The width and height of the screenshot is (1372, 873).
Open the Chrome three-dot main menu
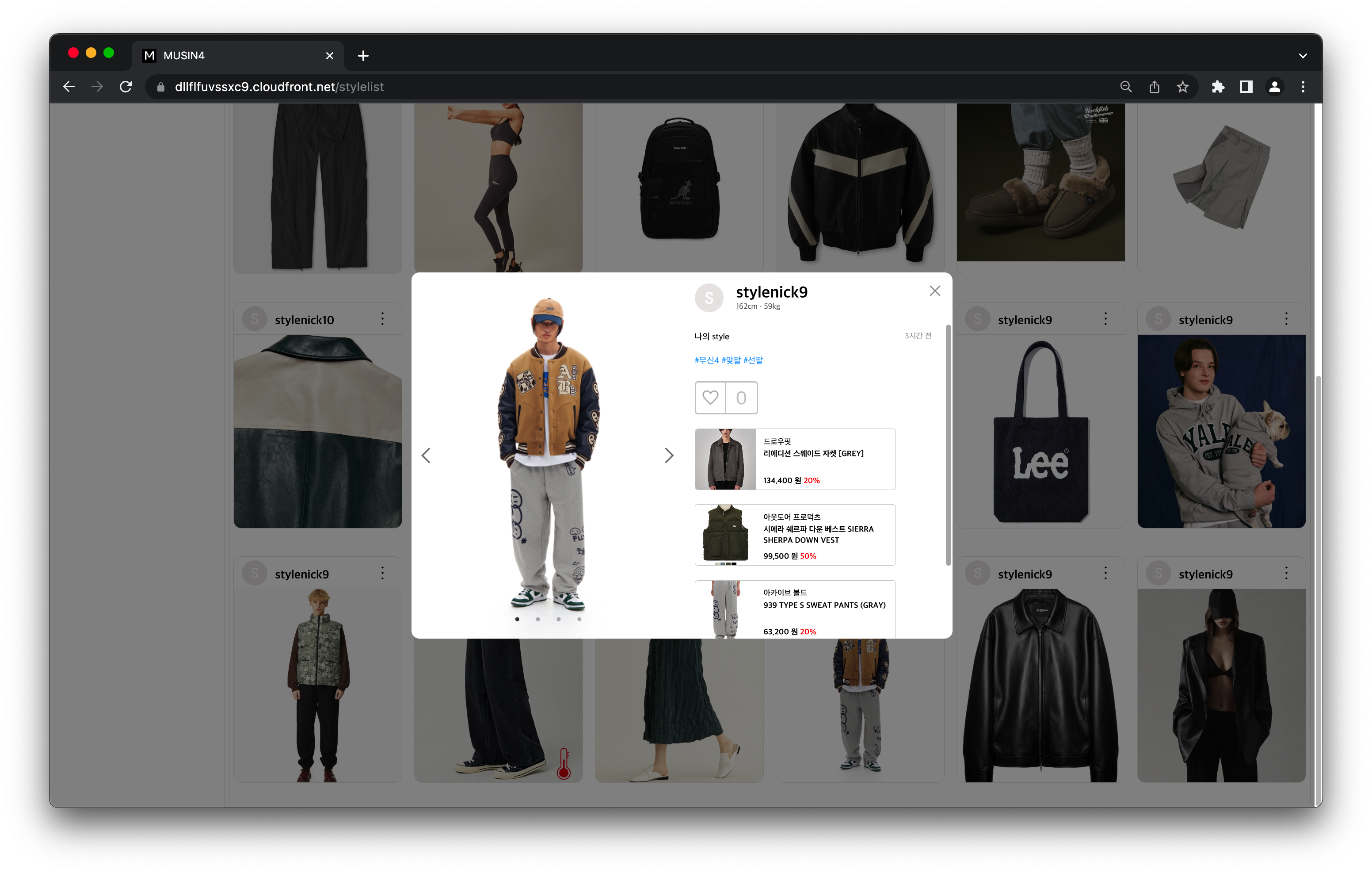coord(1303,87)
